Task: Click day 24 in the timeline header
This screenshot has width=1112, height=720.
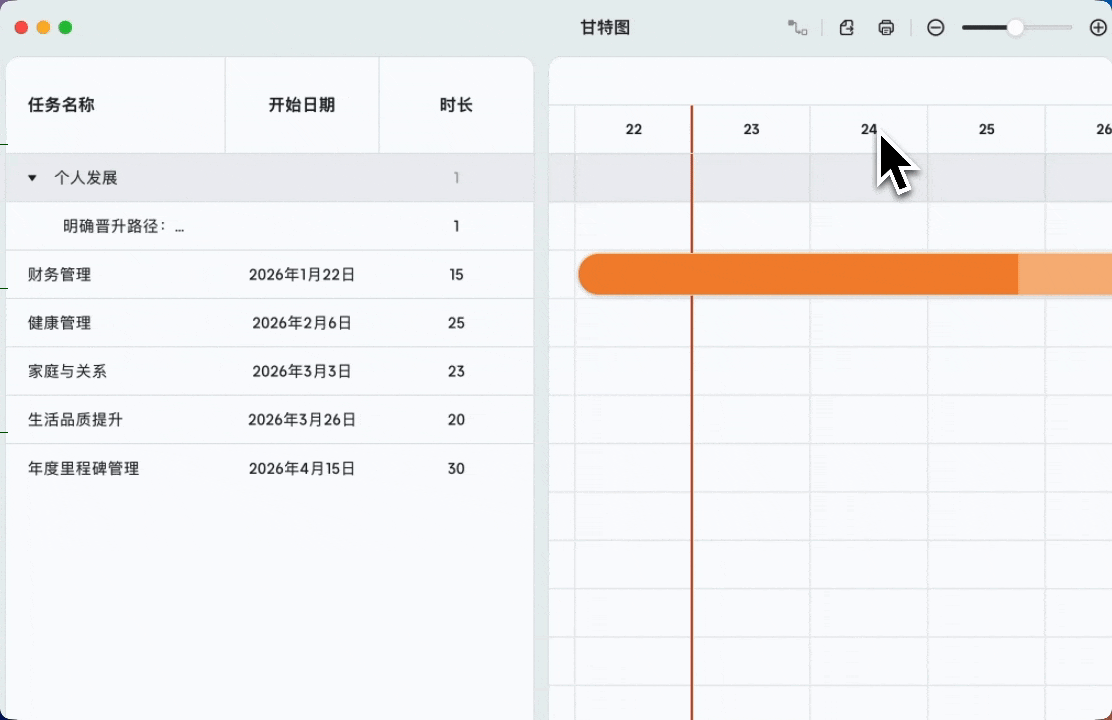Action: tap(868, 129)
